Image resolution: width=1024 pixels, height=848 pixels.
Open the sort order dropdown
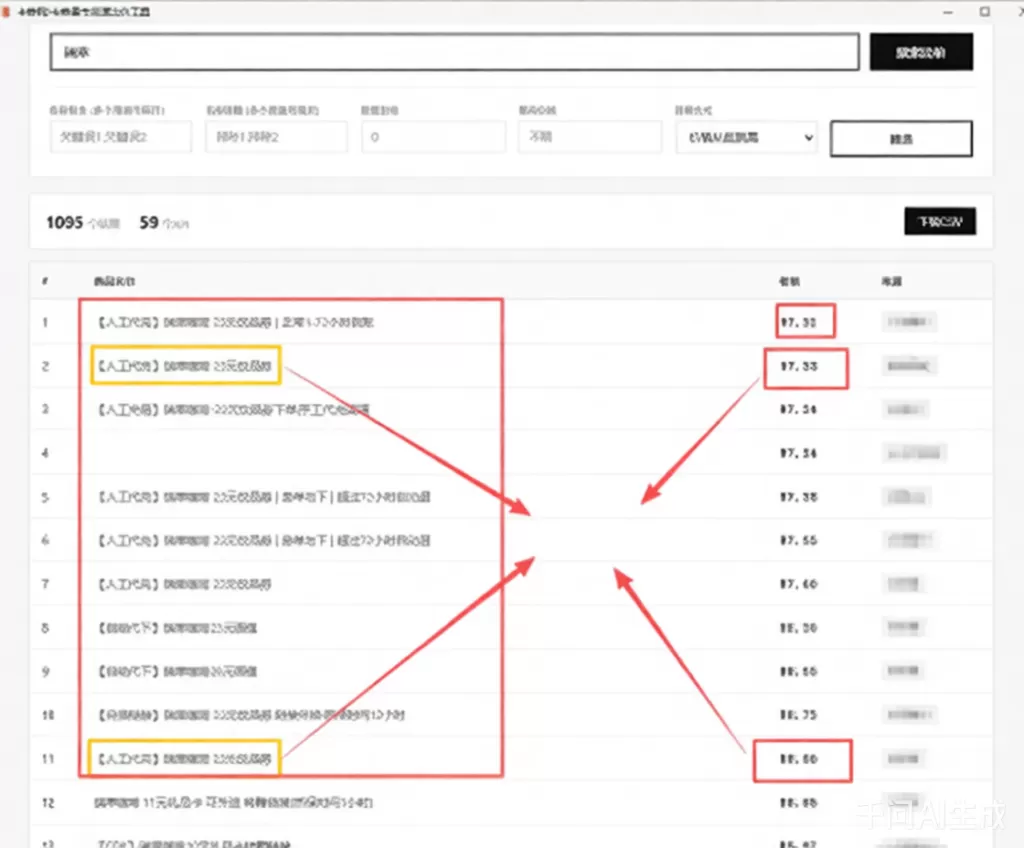[746, 137]
